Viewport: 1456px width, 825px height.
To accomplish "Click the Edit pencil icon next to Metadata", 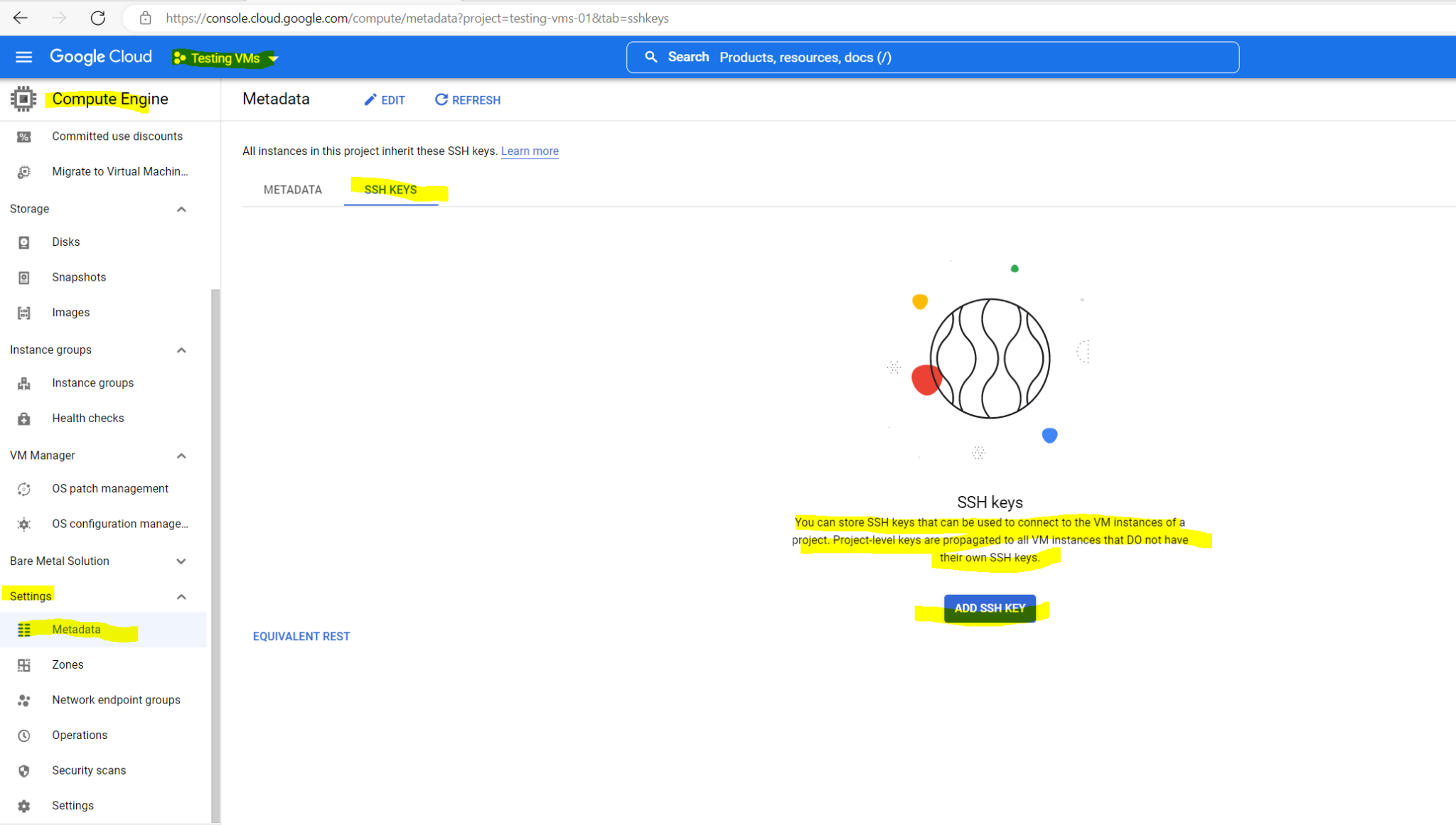I will click(370, 99).
